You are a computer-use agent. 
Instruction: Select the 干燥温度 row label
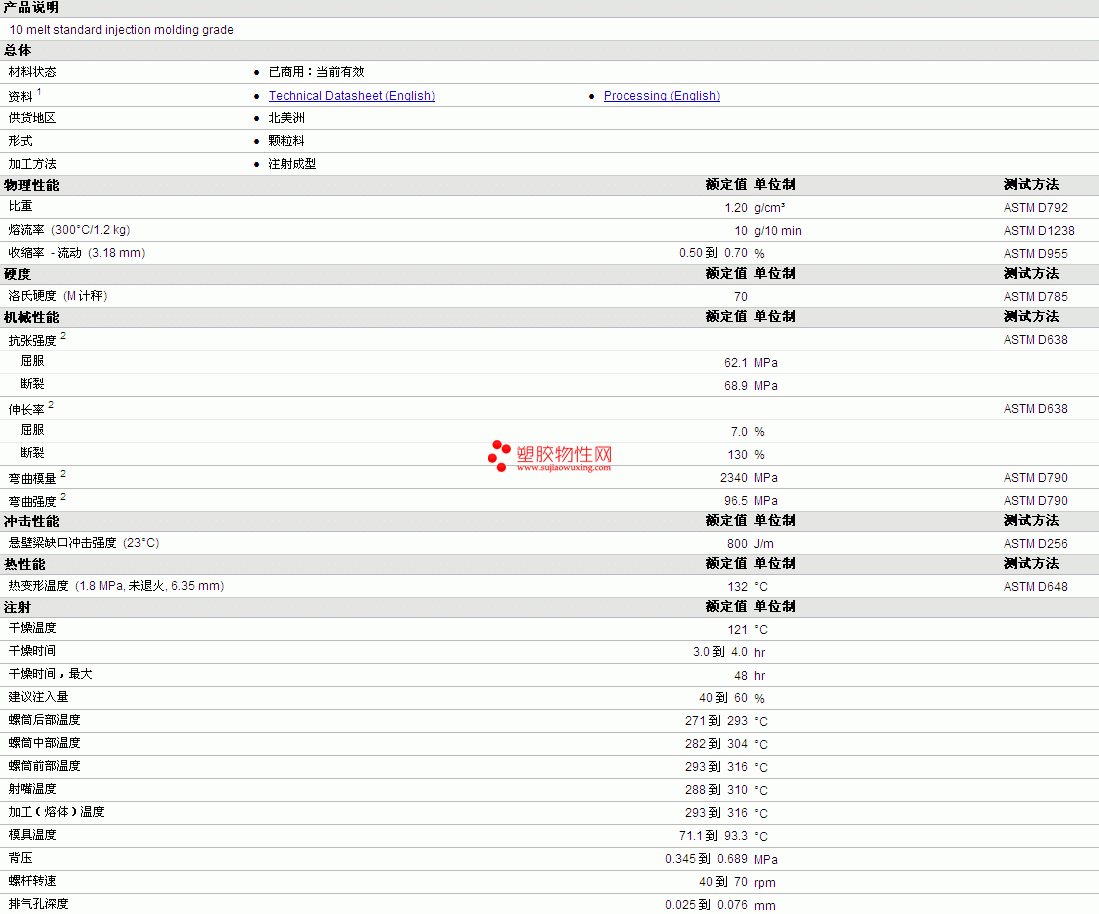click(32, 628)
